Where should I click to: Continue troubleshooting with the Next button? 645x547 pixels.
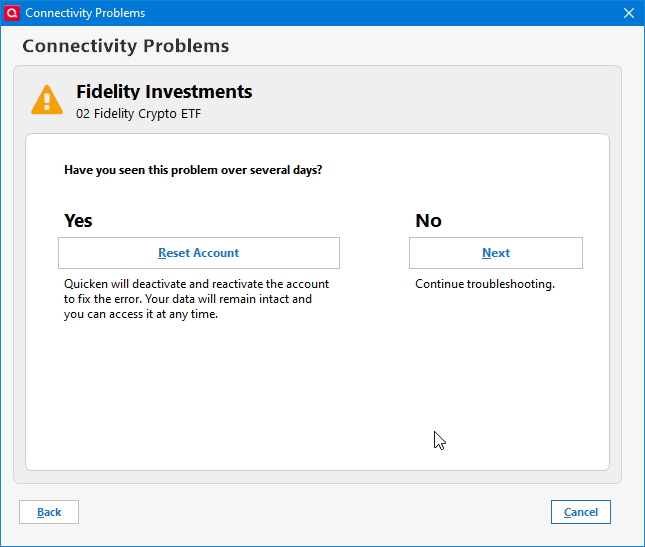[495, 253]
